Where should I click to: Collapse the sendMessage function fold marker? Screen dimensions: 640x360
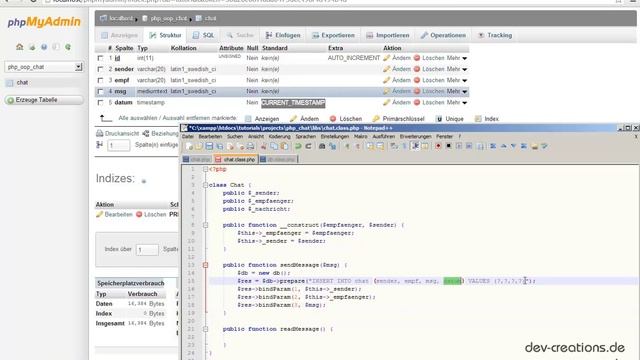pyautogui.click(x=205, y=265)
